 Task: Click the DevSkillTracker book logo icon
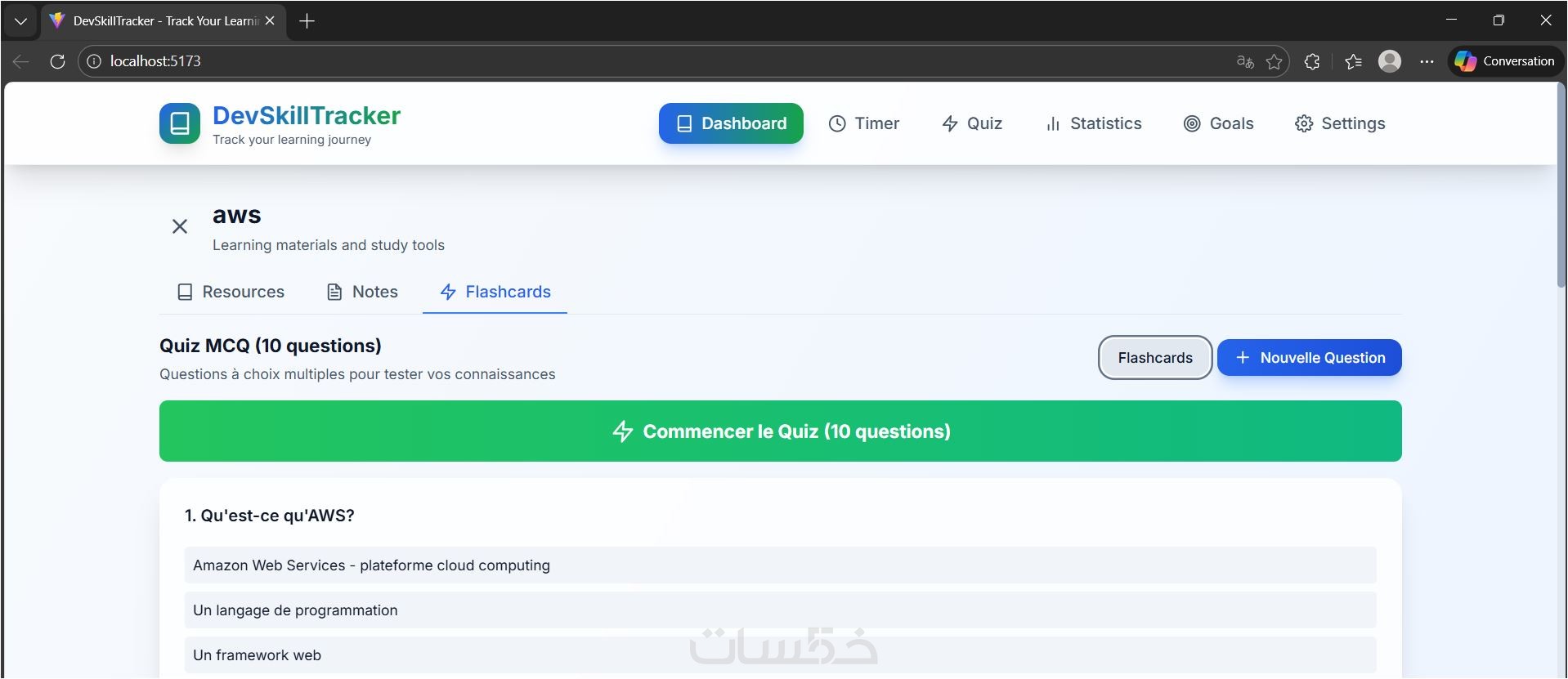click(x=180, y=123)
